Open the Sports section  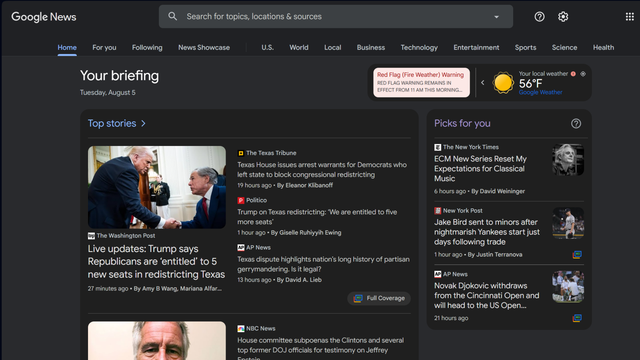click(525, 47)
